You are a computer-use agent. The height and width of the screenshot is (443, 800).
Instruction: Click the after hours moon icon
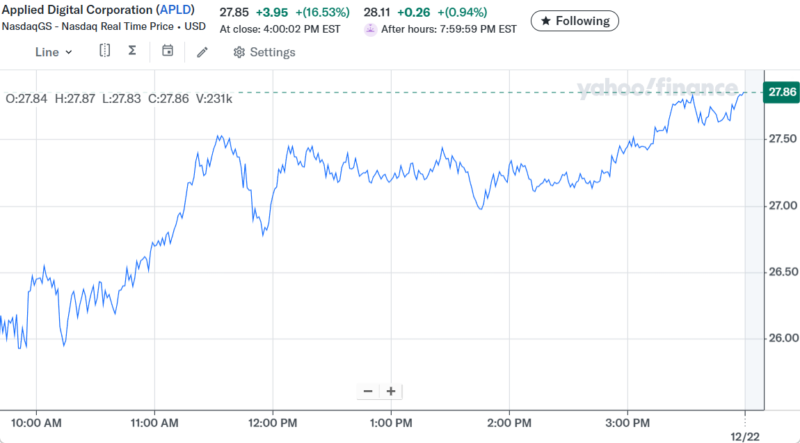[x=371, y=29]
